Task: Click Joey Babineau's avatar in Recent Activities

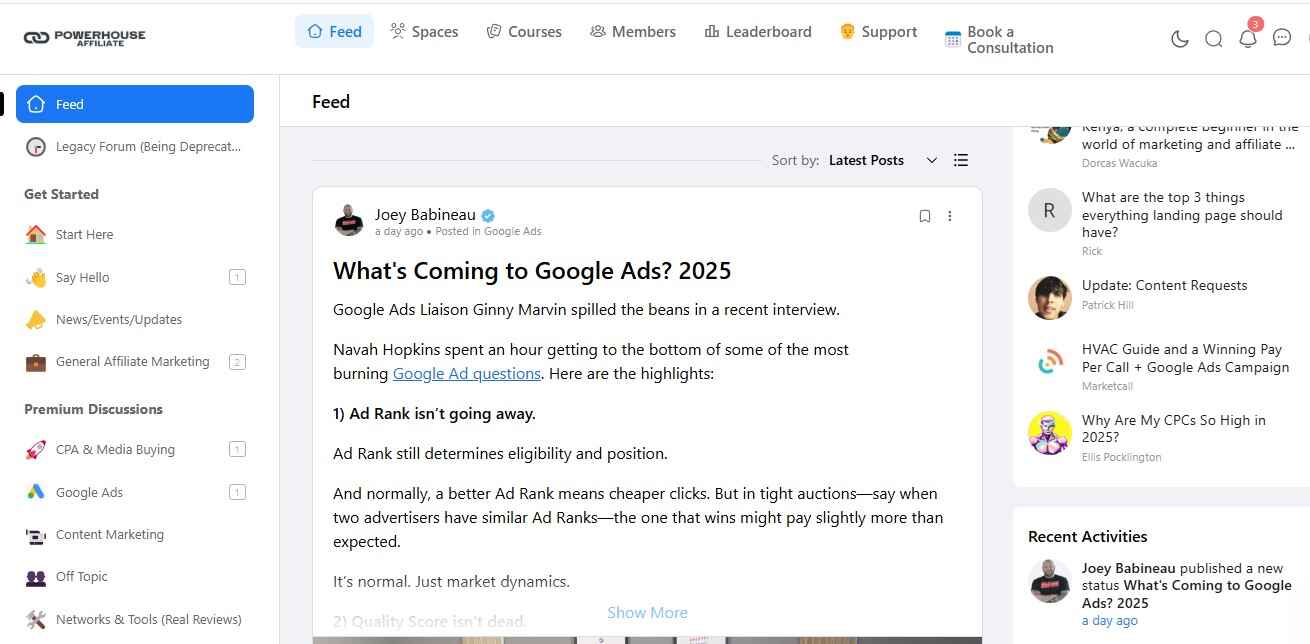Action: 1049,581
